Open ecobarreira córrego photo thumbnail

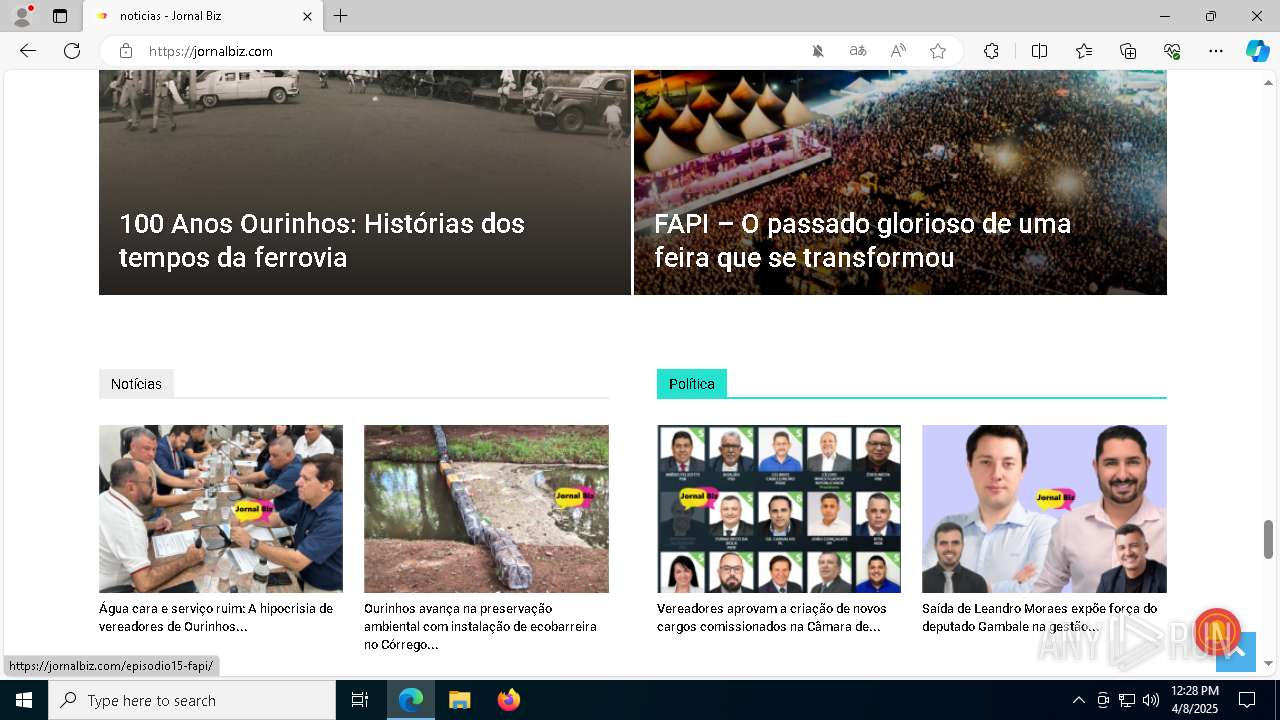coord(486,509)
